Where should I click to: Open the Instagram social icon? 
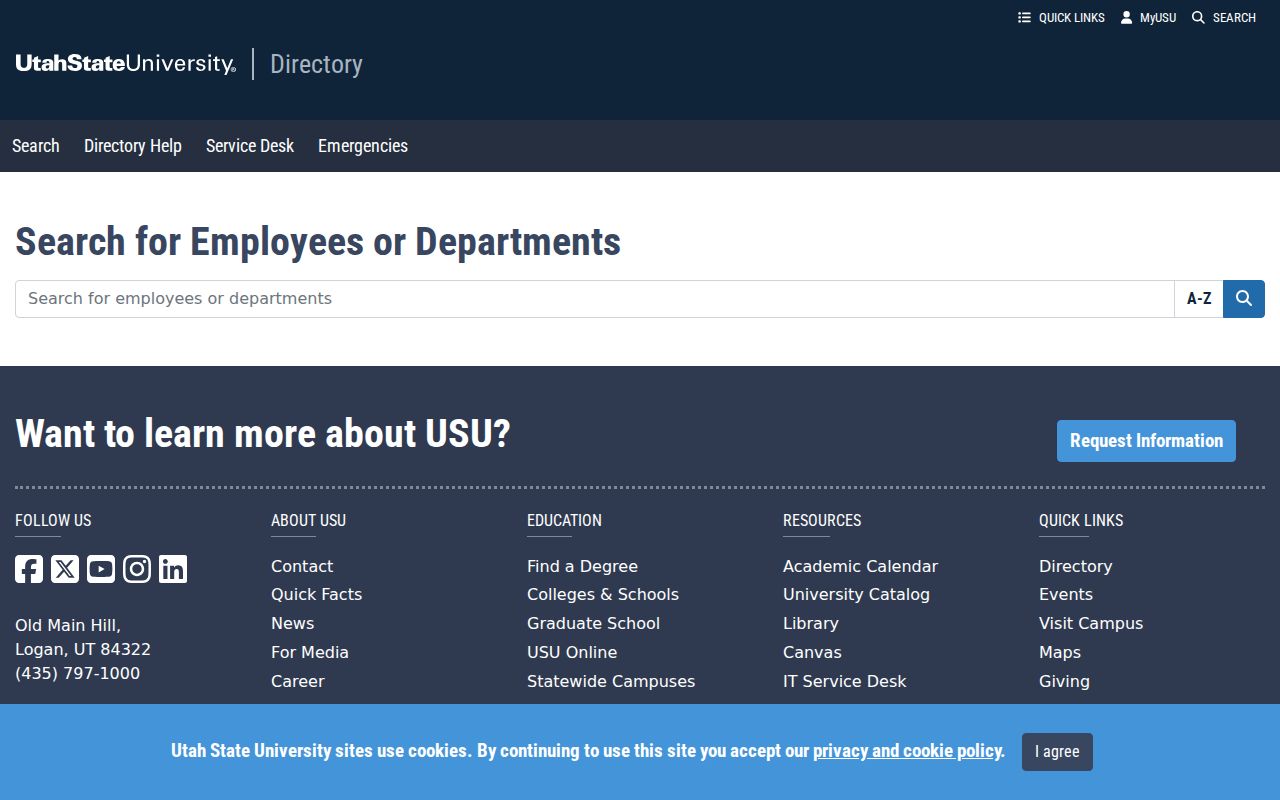(137, 569)
